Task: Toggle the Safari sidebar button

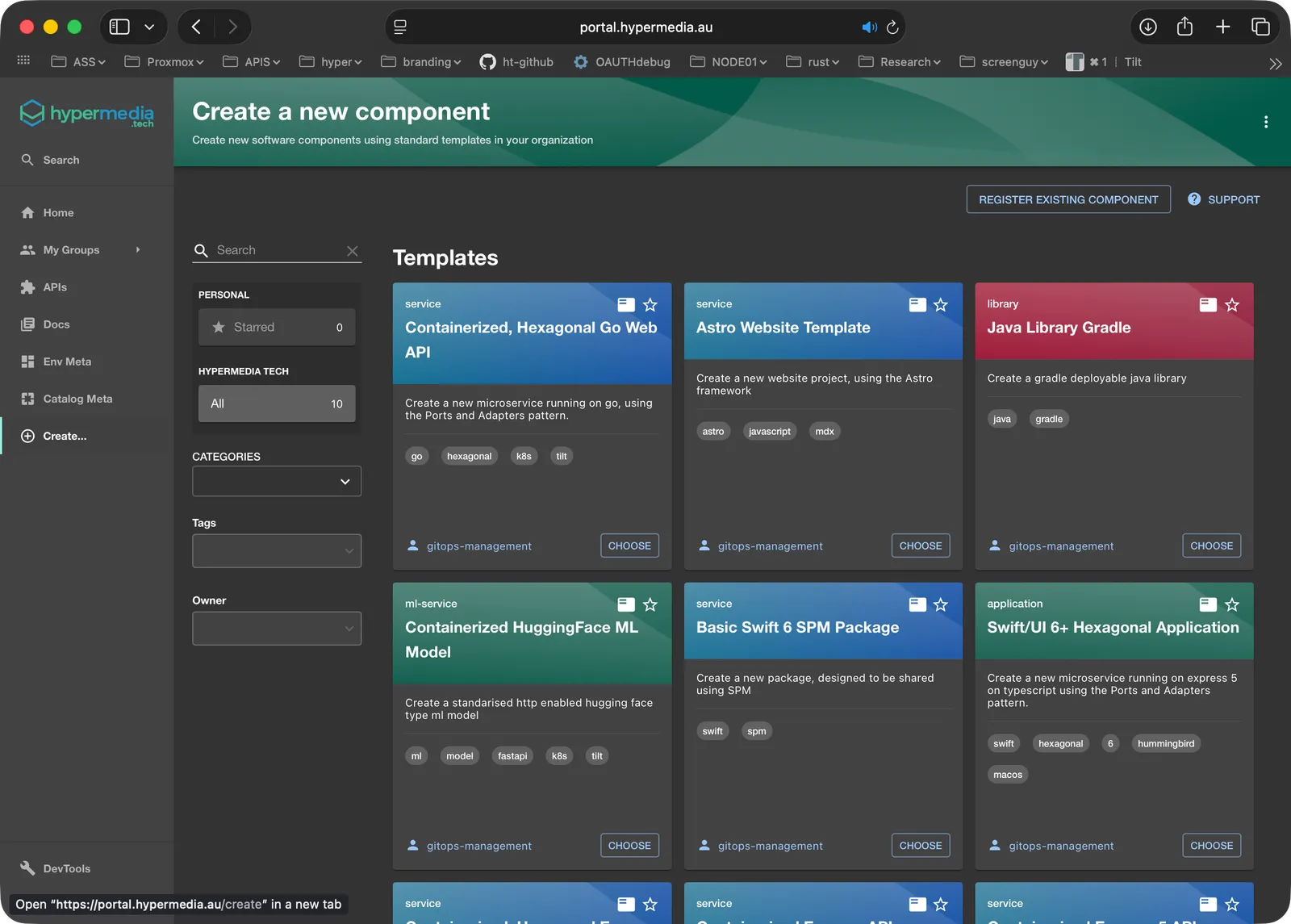Action: (119, 27)
